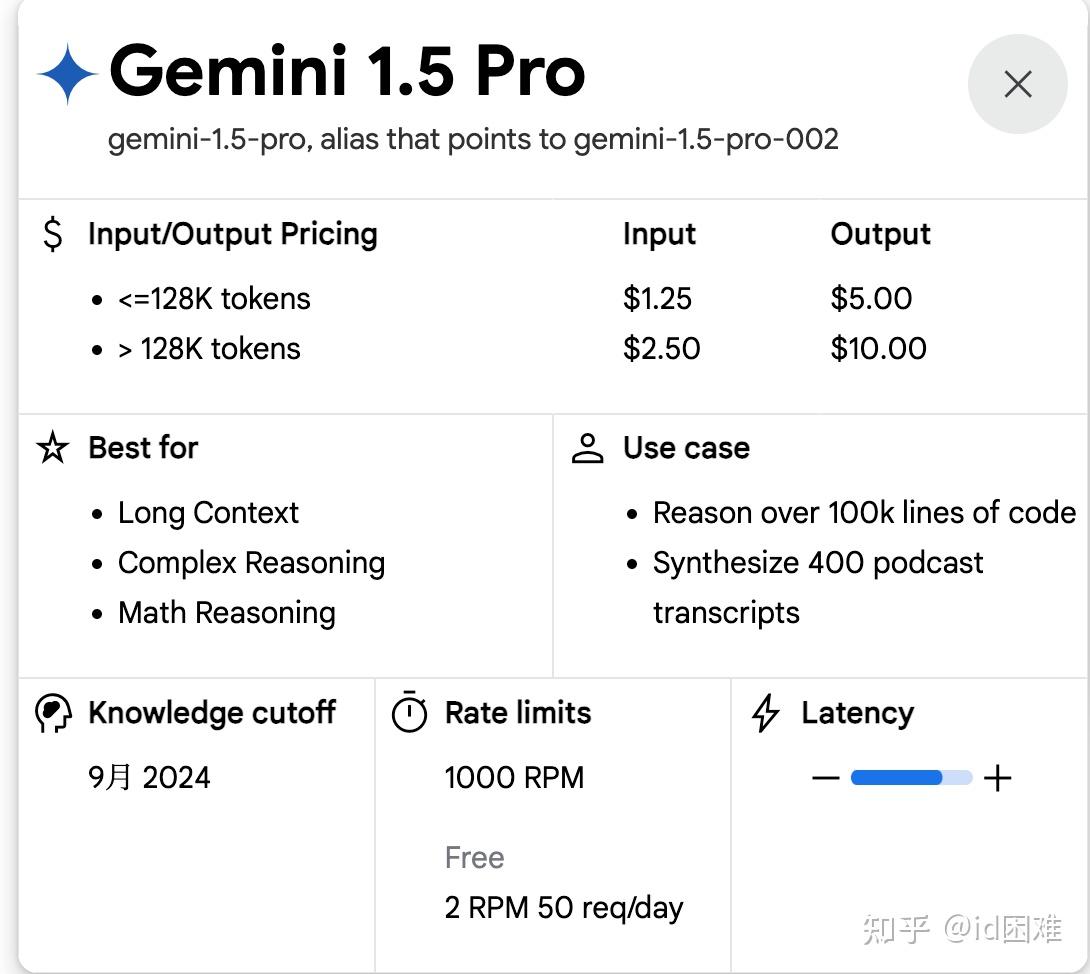Click the Long Context bullet item
1090x974 pixels.
coord(208,513)
